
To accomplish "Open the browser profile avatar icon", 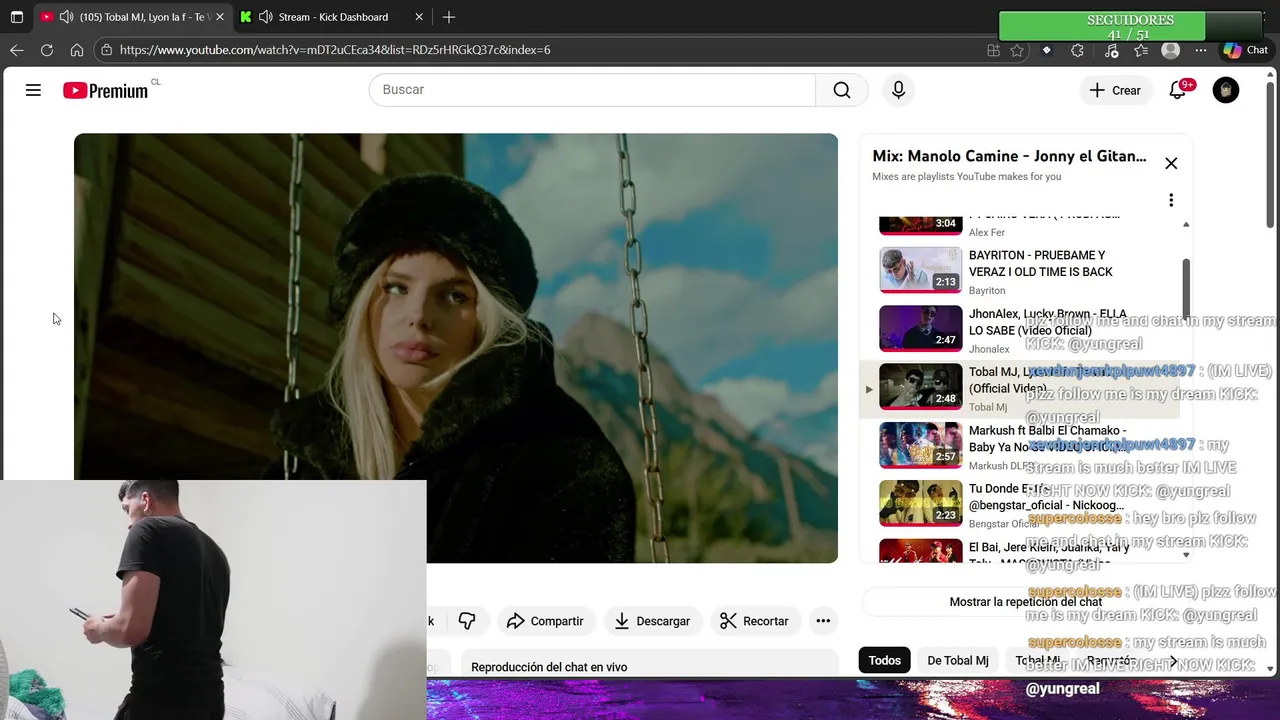I will (1171, 50).
